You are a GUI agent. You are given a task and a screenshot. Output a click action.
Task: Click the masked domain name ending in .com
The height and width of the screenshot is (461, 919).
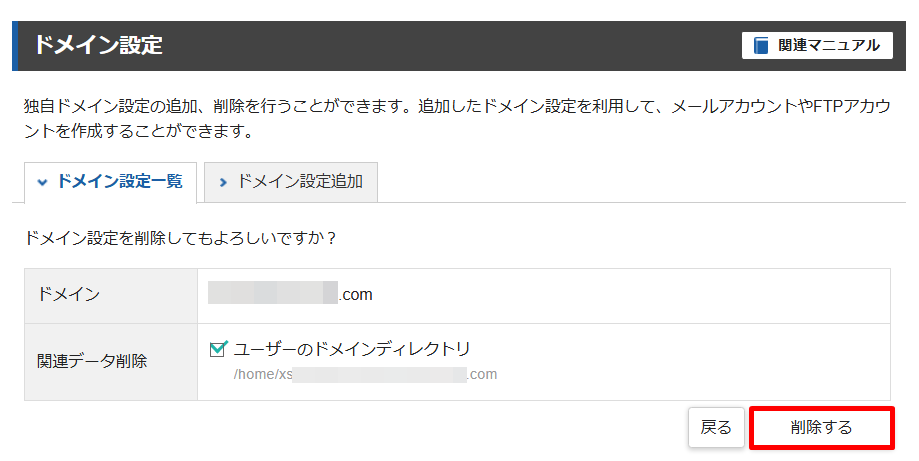[x=290, y=295]
